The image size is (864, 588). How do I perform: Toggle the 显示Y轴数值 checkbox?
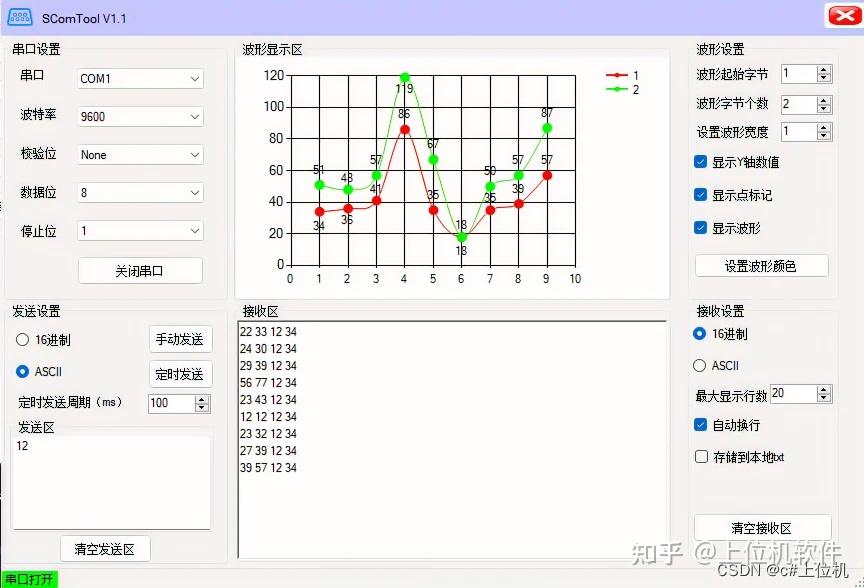point(700,161)
